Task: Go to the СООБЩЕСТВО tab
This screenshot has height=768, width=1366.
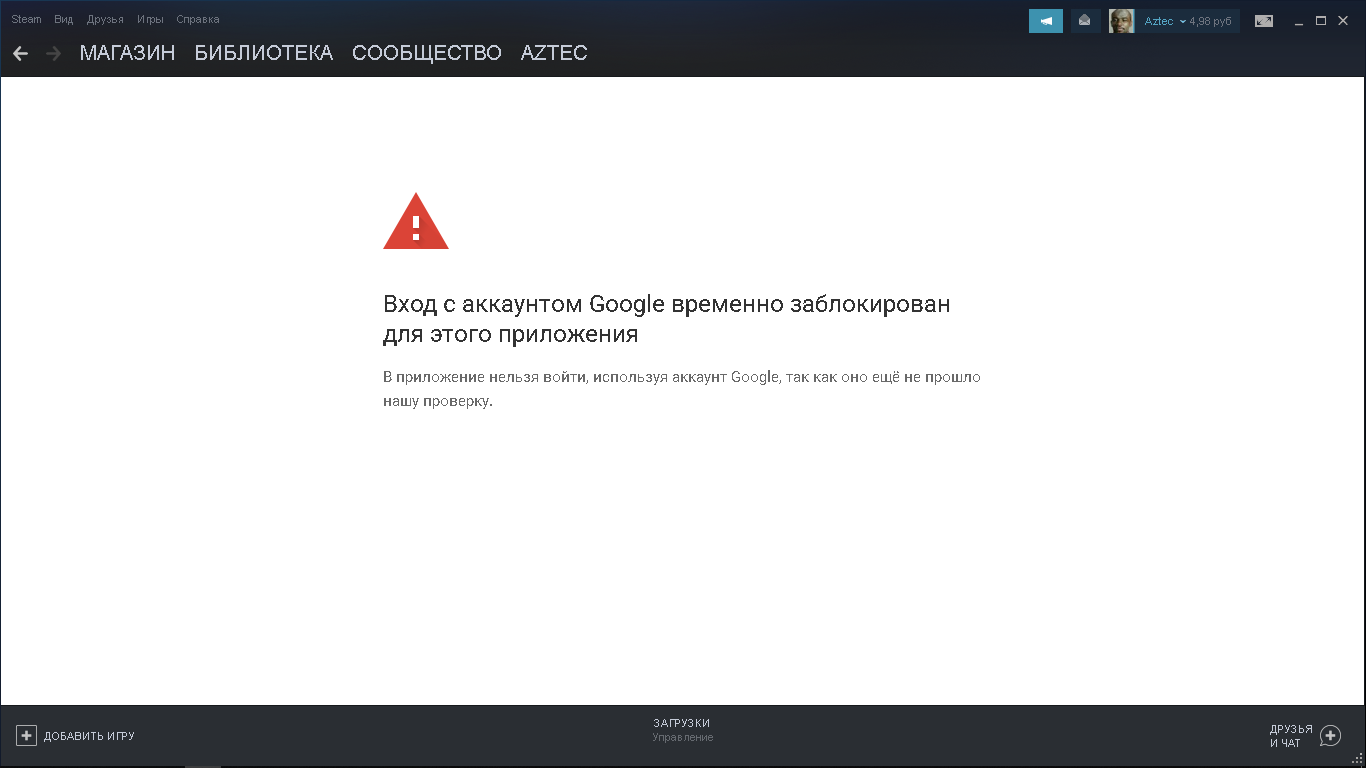Action: click(427, 53)
